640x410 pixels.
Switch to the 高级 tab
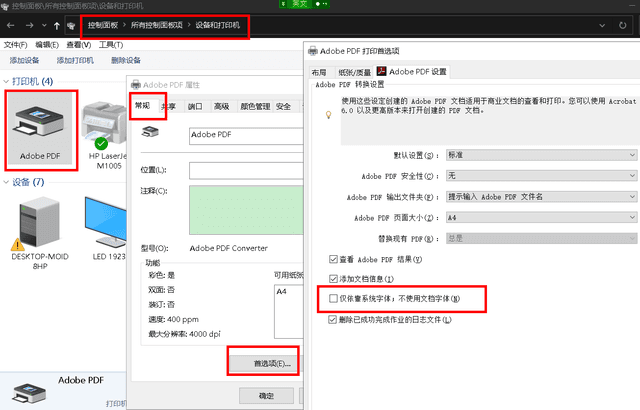click(221, 107)
